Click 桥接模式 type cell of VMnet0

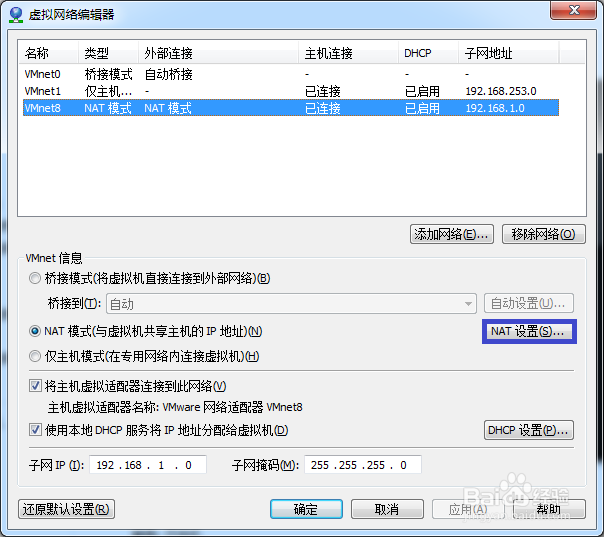click(108, 74)
